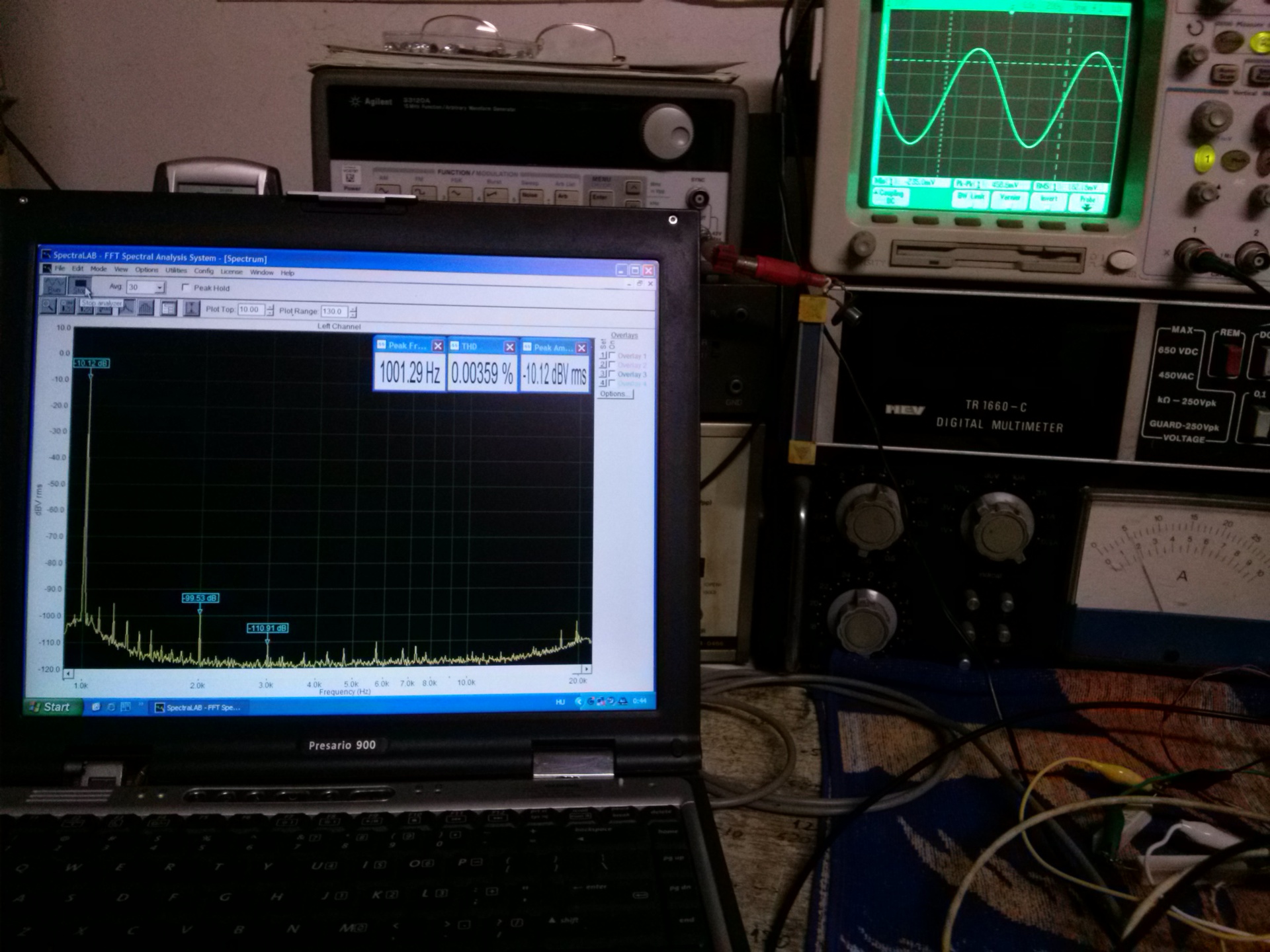Turn on Overlay 1 checkbox
This screenshot has height=952, width=1270.
pyautogui.click(x=612, y=356)
